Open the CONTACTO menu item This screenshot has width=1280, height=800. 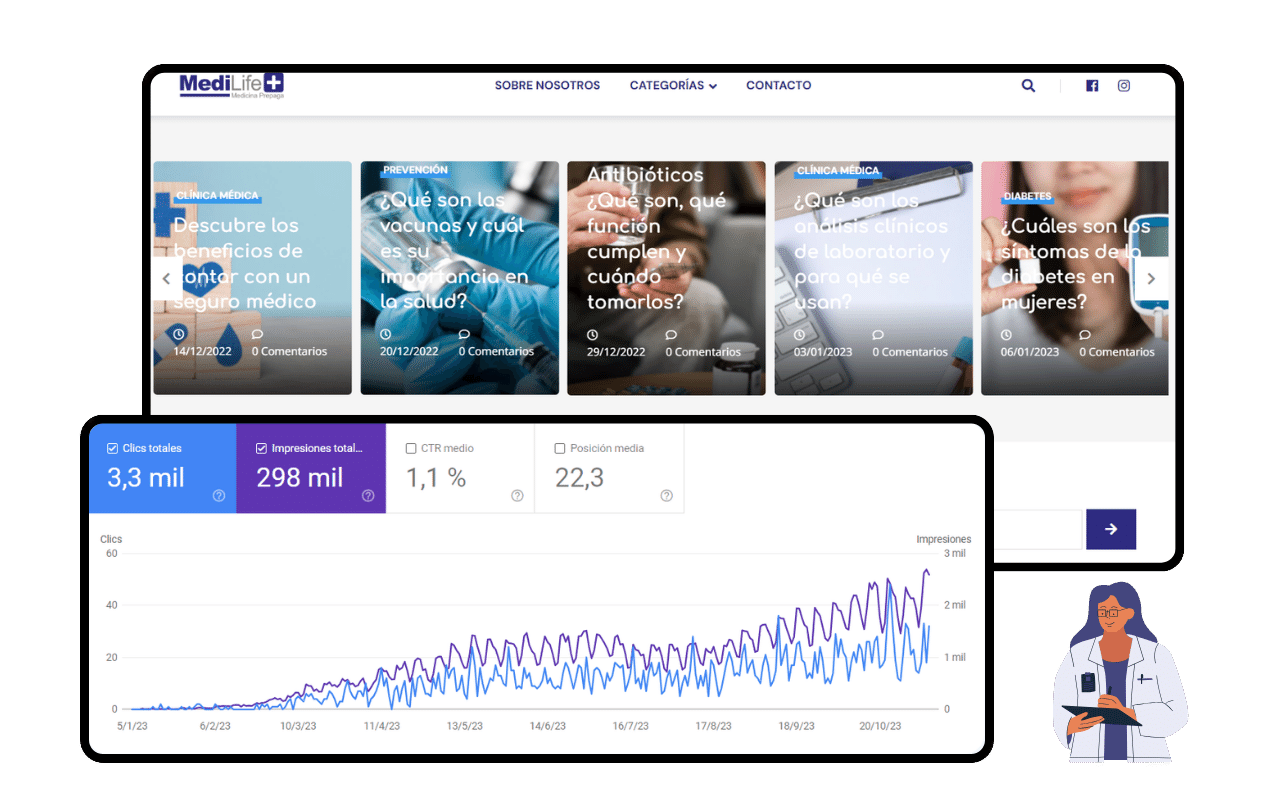(778, 86)
